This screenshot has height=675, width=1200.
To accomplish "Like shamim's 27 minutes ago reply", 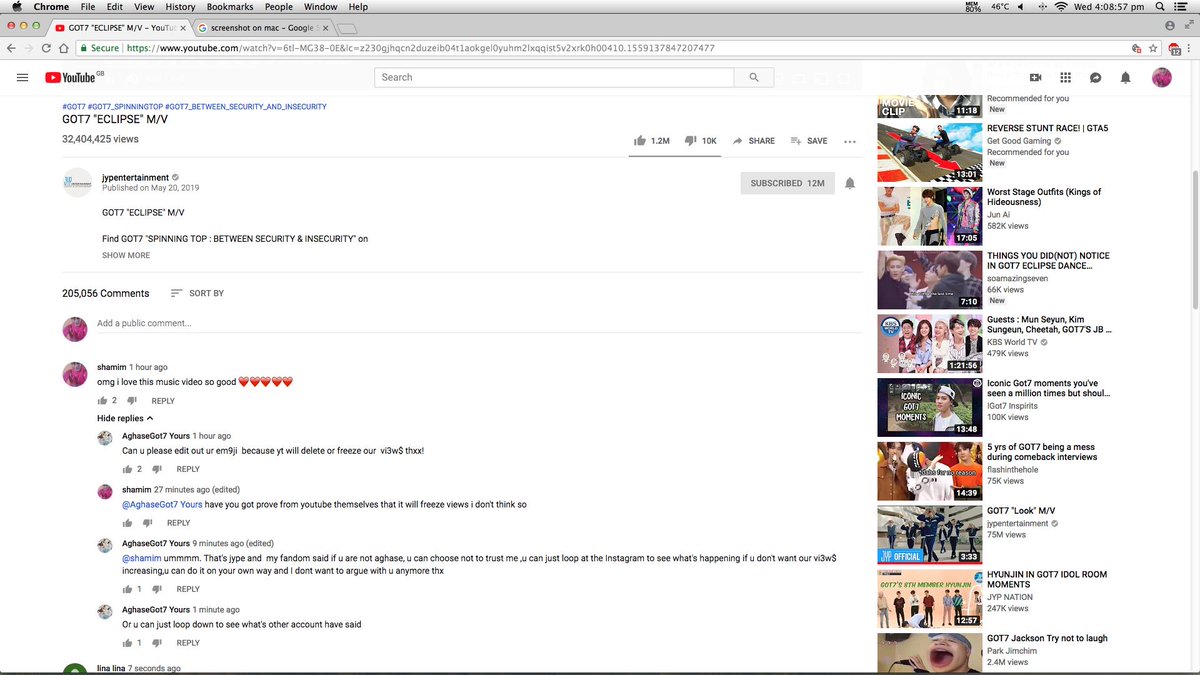I will tap(128, 523).
